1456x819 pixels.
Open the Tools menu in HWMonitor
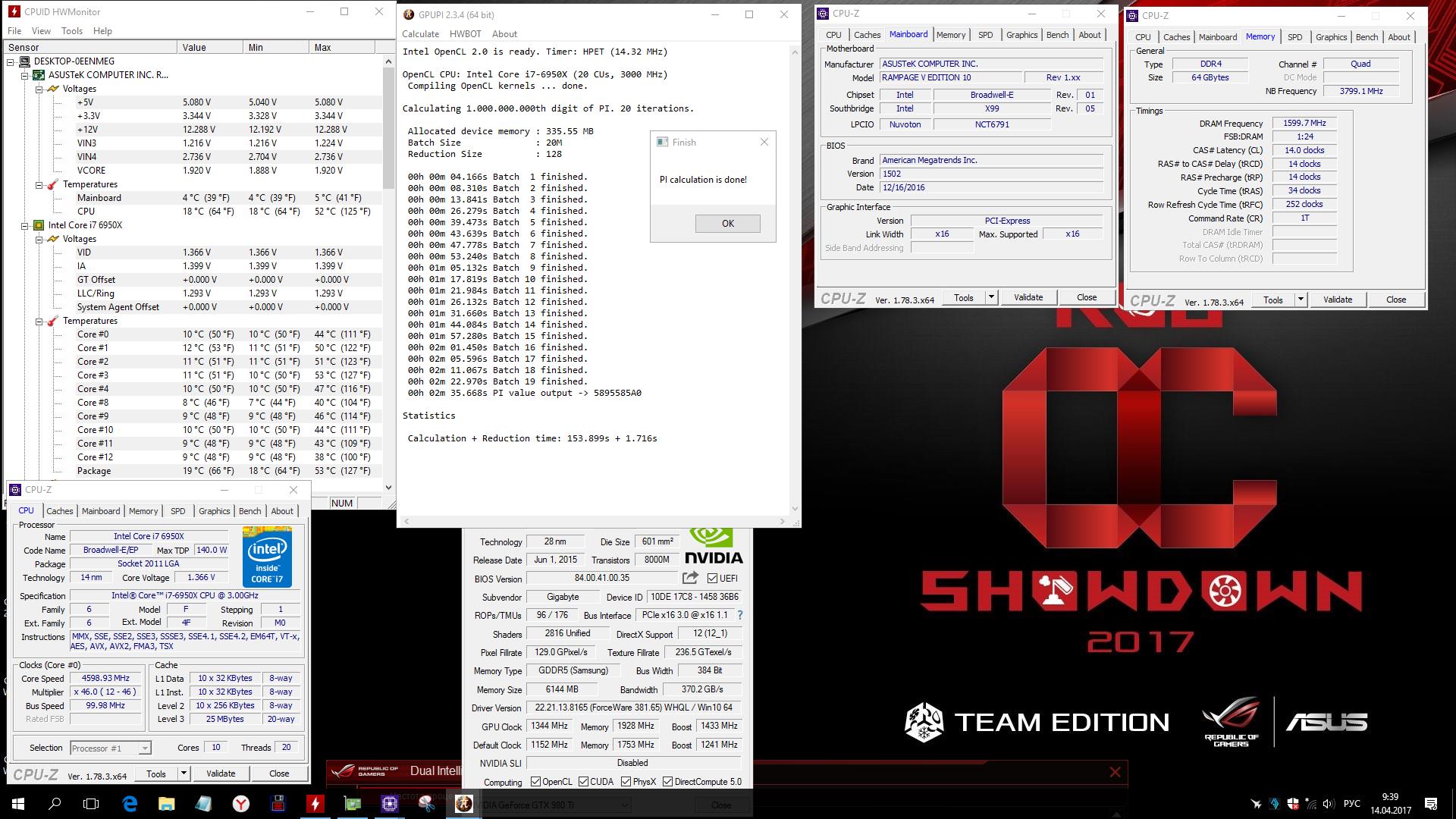[x=72, y=31]
